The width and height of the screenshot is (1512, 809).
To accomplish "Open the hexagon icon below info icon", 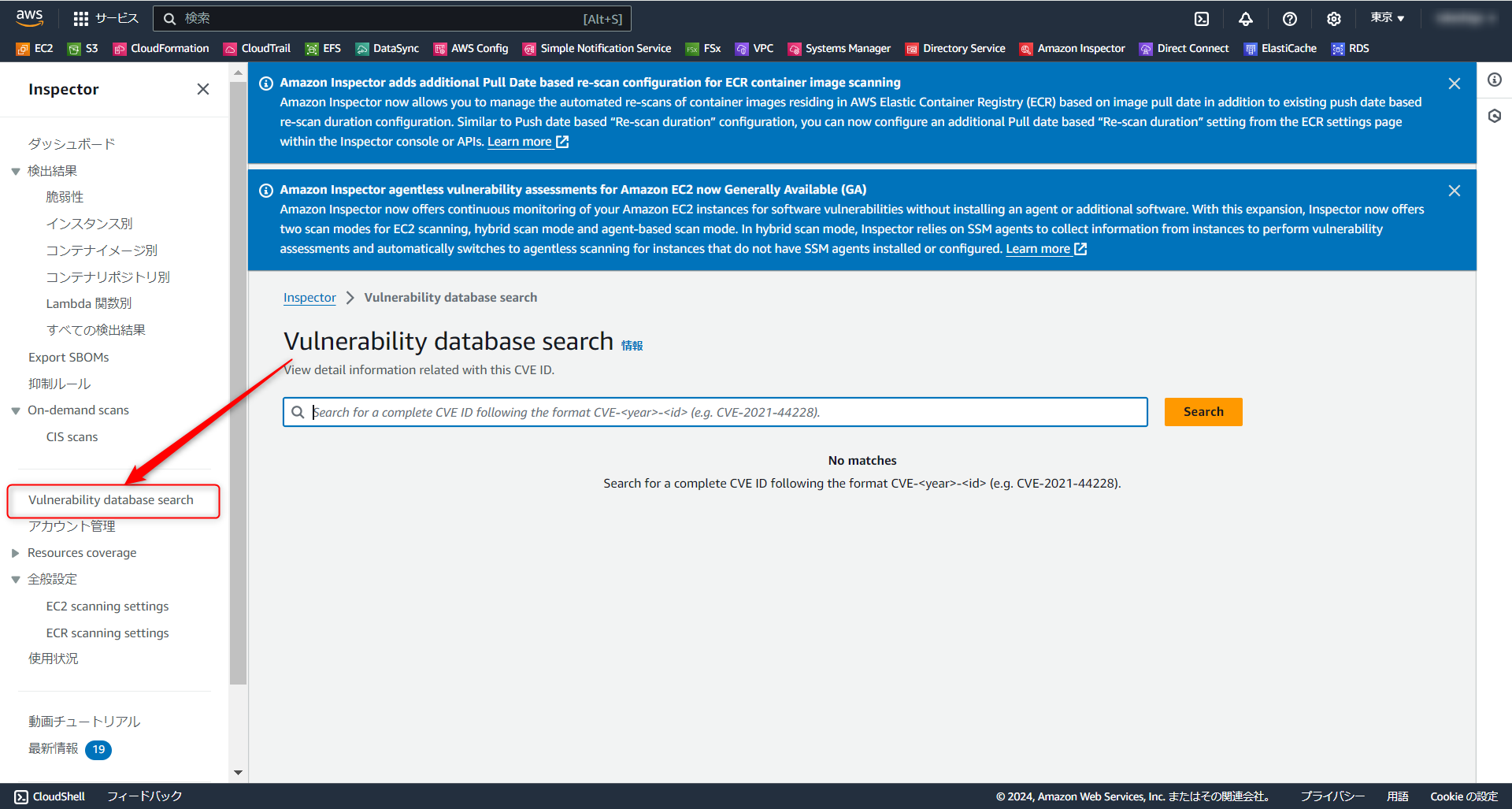I will click(1495, 117).
